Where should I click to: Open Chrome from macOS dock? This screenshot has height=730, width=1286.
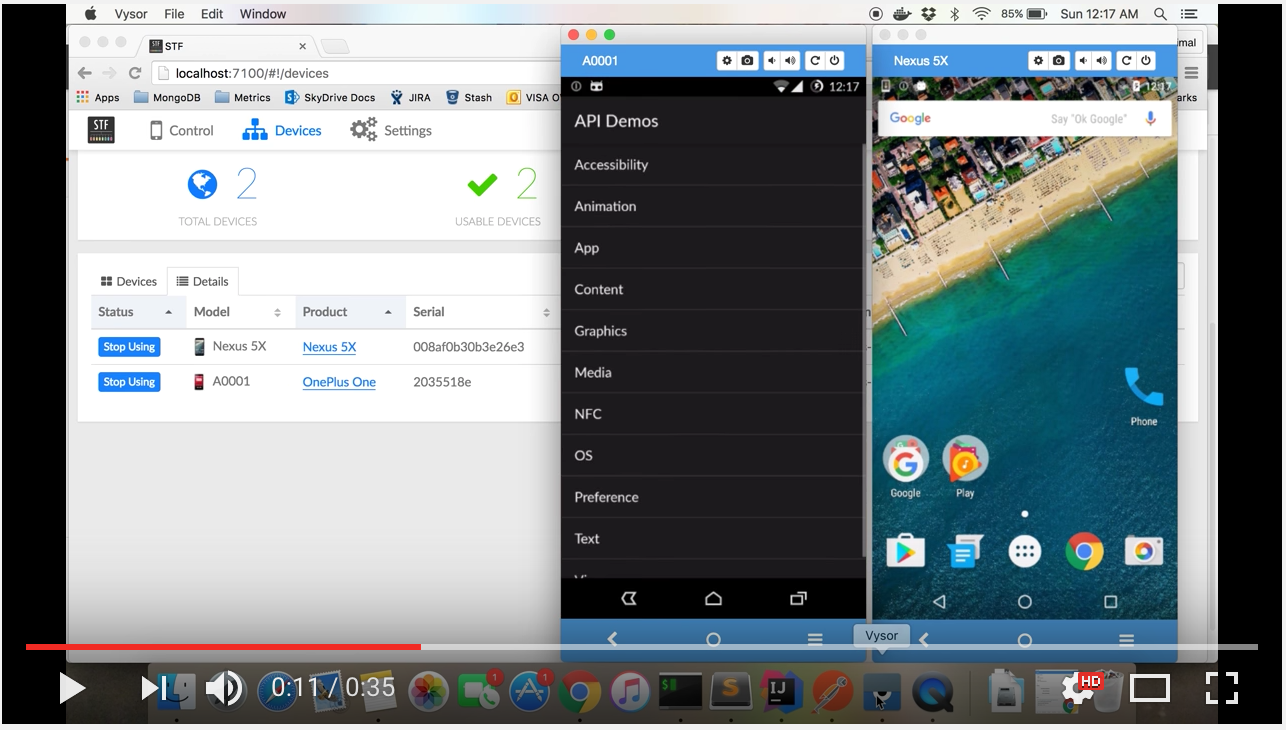[580, 691]
